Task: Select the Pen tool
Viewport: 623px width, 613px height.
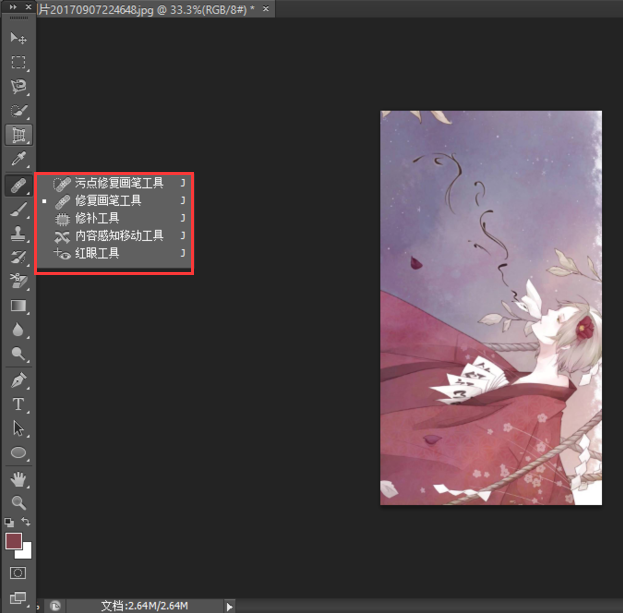Action: pos(18,381)
